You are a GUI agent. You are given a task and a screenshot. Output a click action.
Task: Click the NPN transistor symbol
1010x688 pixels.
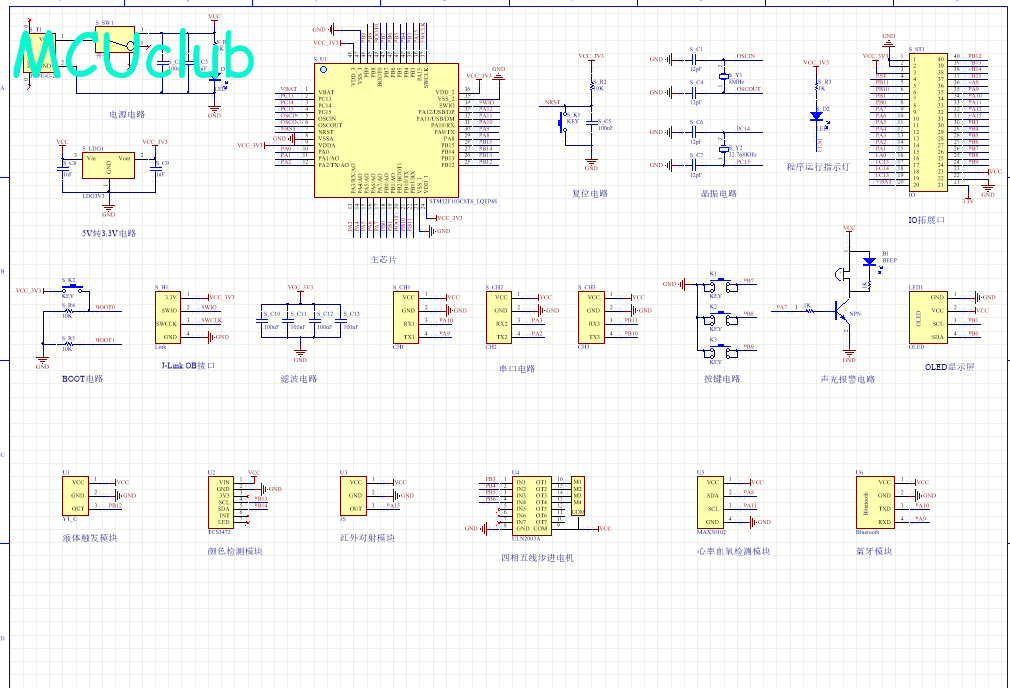(x=843, y=312)
